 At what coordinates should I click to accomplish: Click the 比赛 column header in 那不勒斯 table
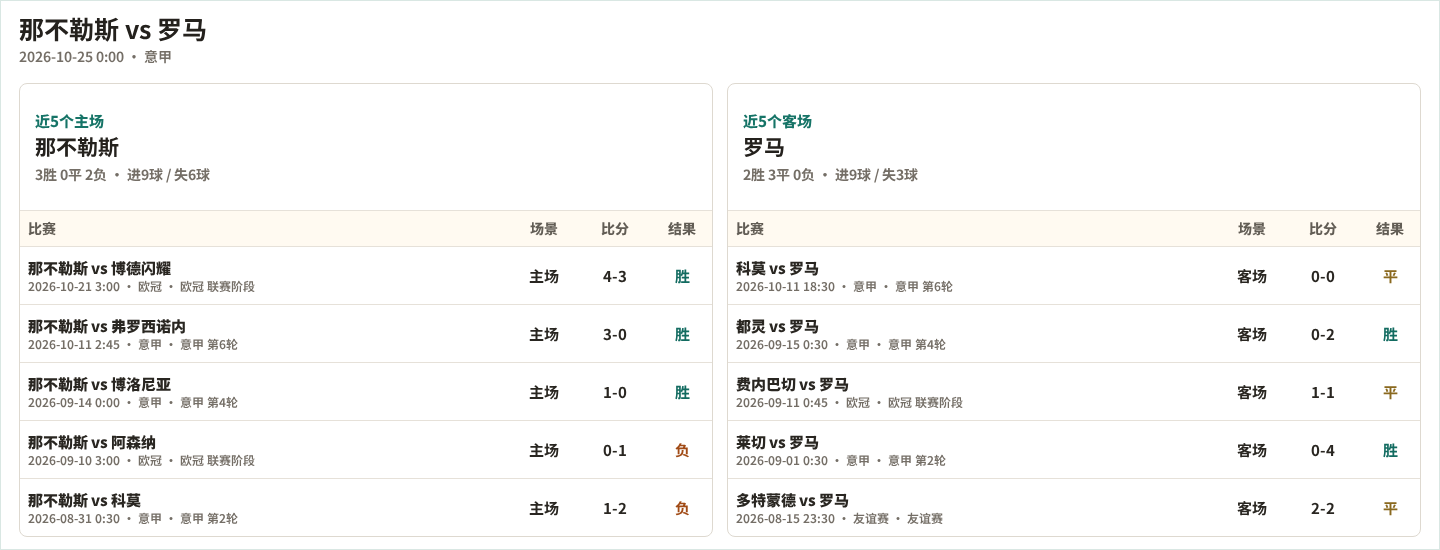pyautogui.click(x=42, y=229)
